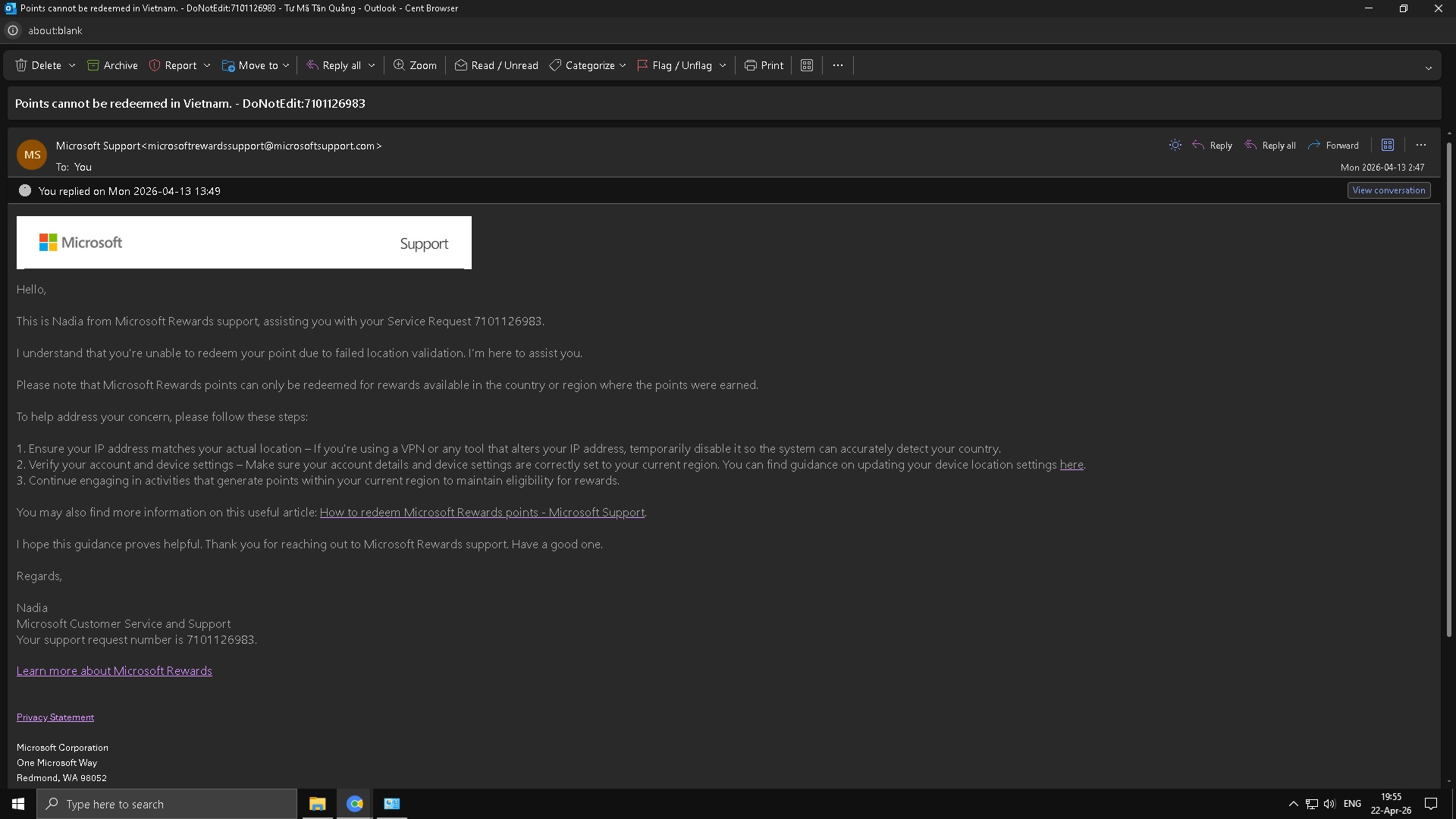Click the 'You replied on Mon 2026-04-13 13:49' notice
The width and height of the screenshot is (1456, 819).
(130, 191)
